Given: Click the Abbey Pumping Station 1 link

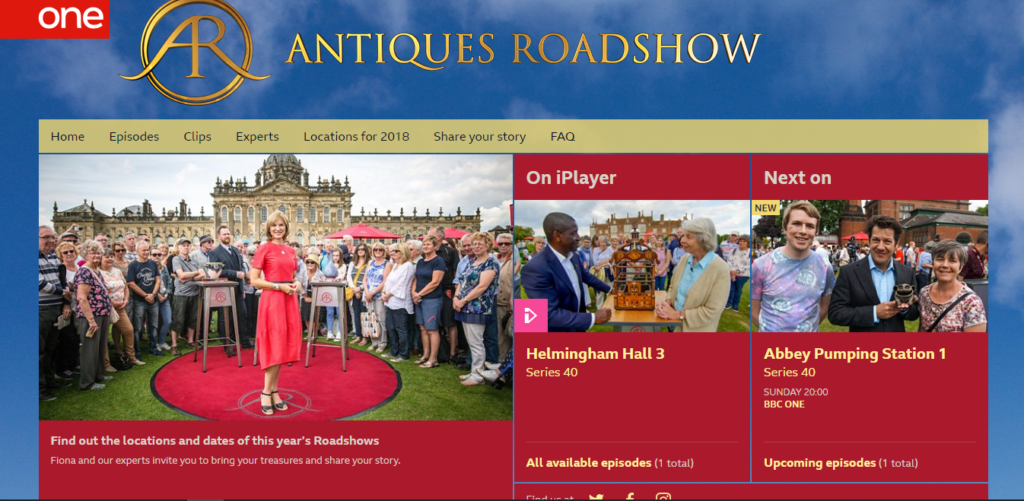Looking at the screenshot, I should (855, 353).
